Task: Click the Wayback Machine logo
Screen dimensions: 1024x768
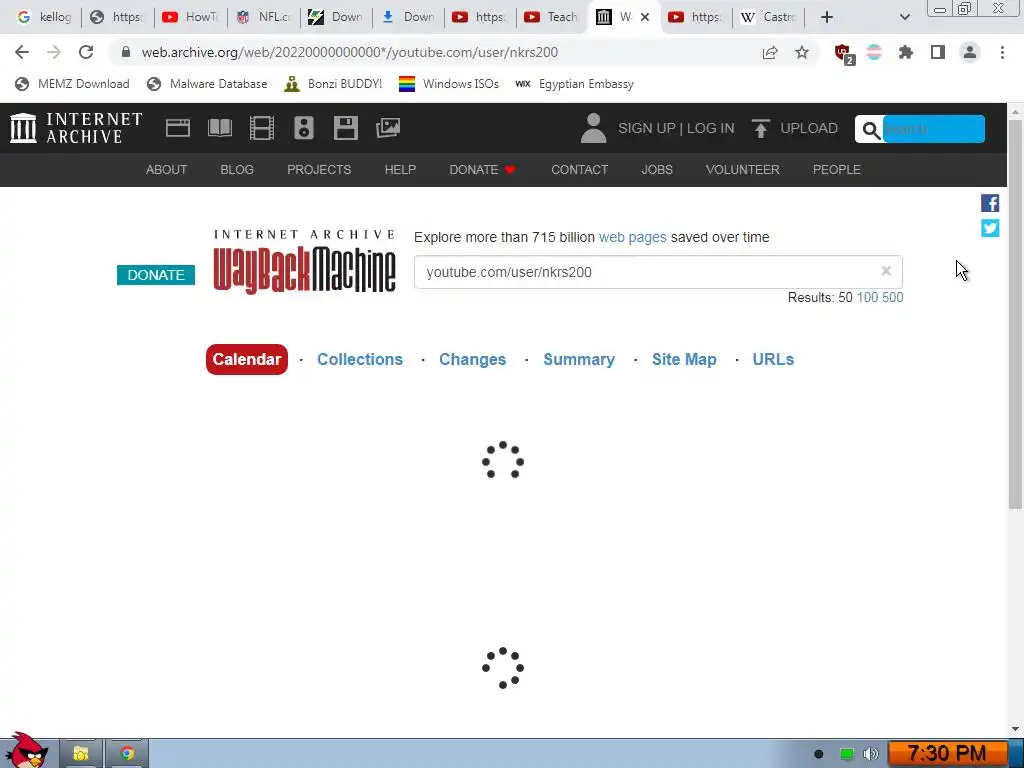Action: (304, 262)
